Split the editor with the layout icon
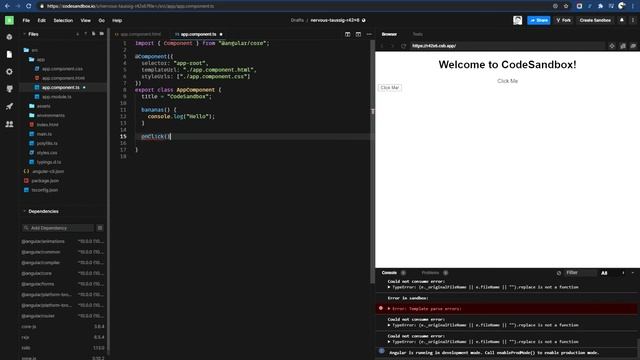This screenshot has height=360, width=640. click(347, 34)
